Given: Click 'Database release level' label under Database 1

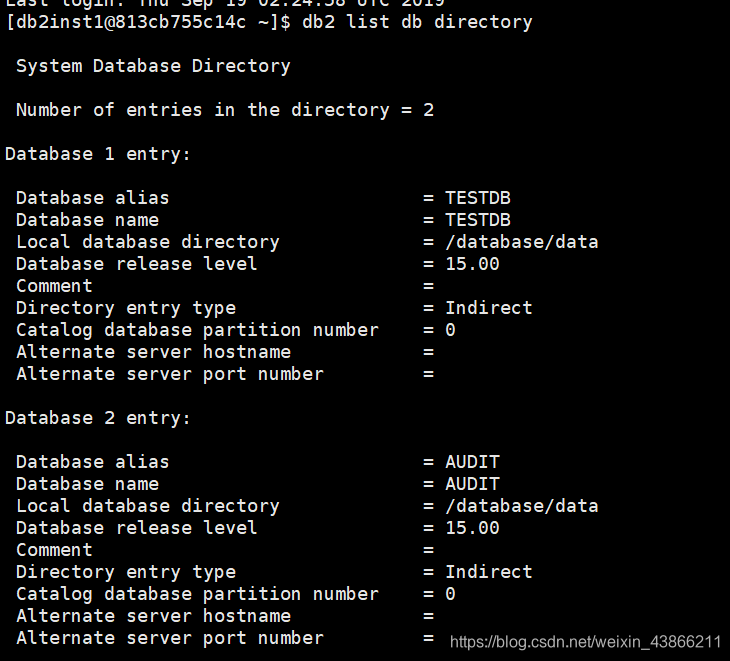Looking at the screenshot, I should [137, 264].
